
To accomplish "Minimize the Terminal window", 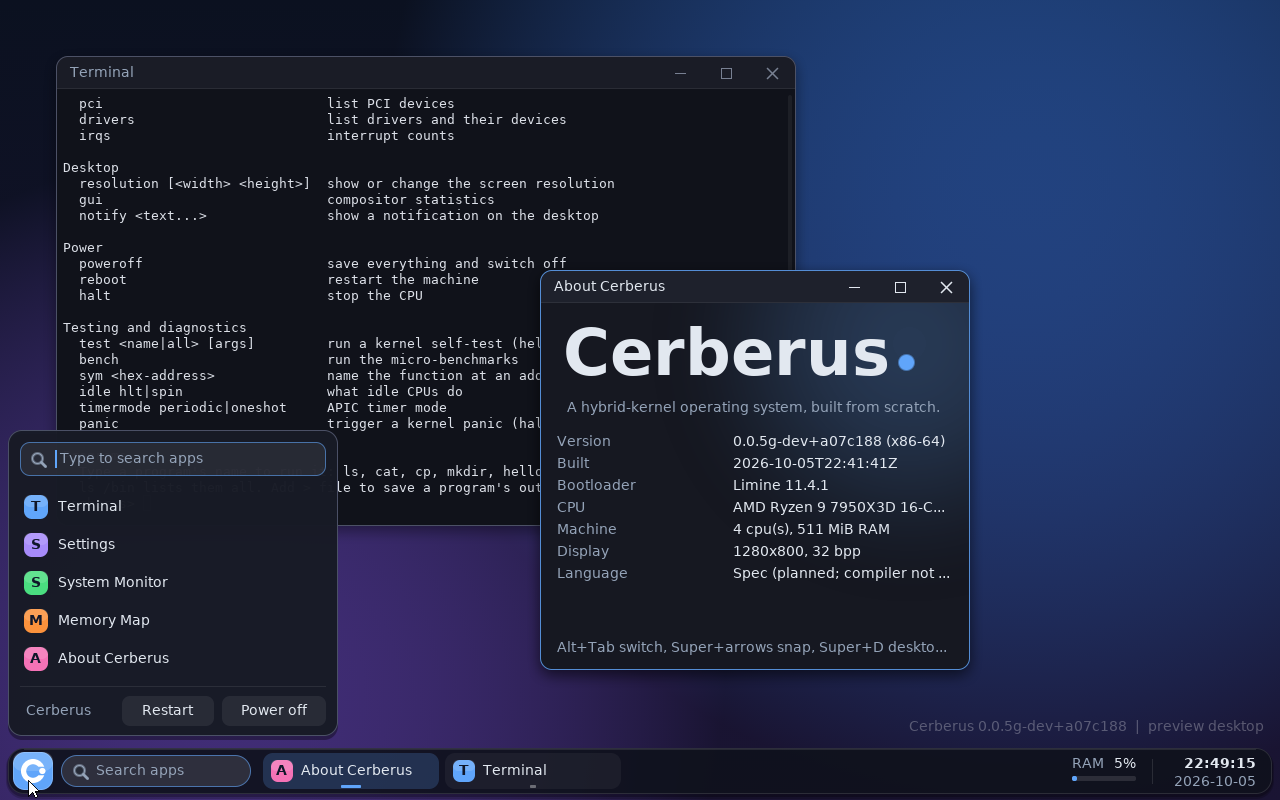I will tap(680, 73).
